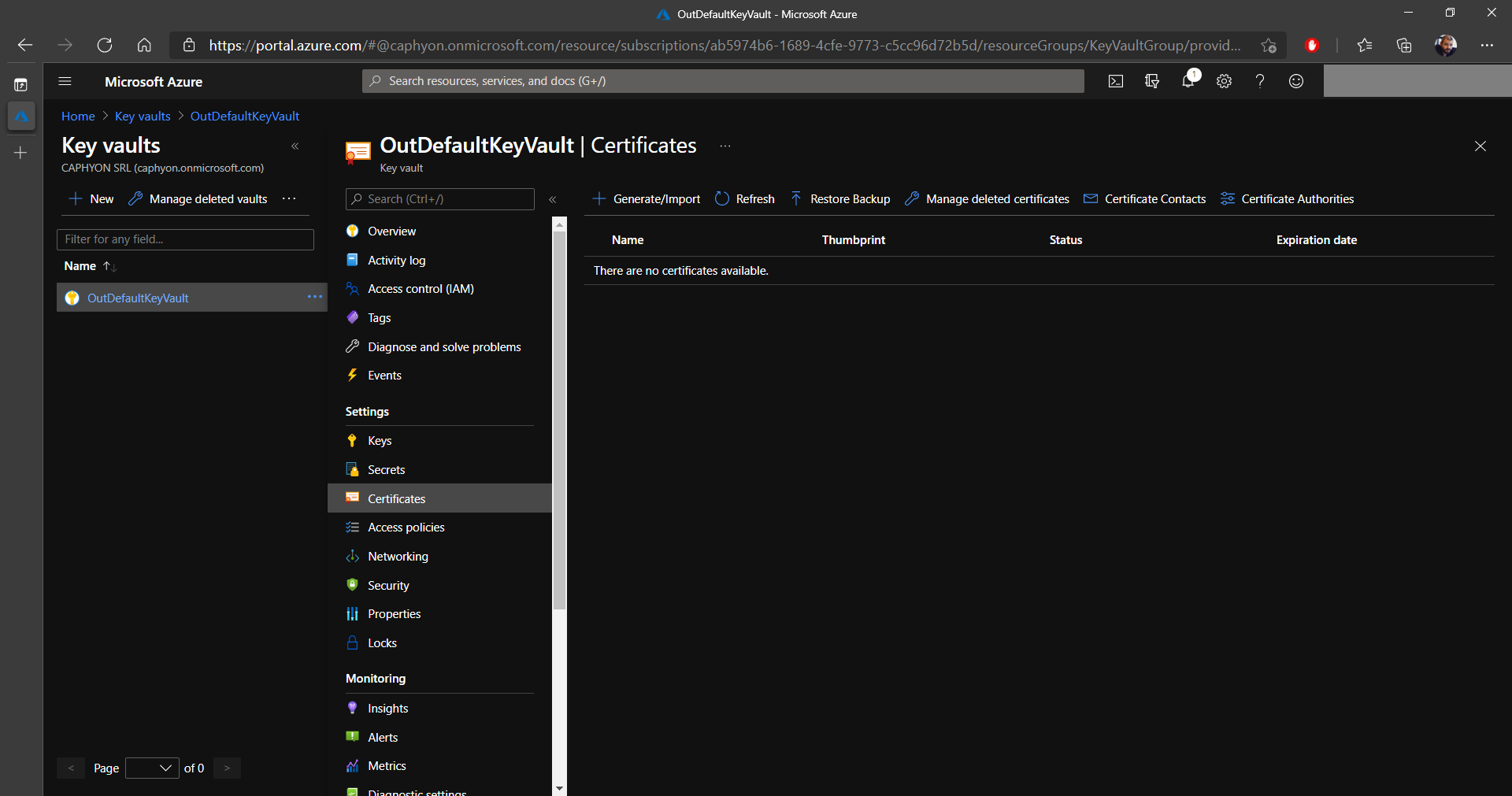Open browser Collections icon

click(1404, 46)
